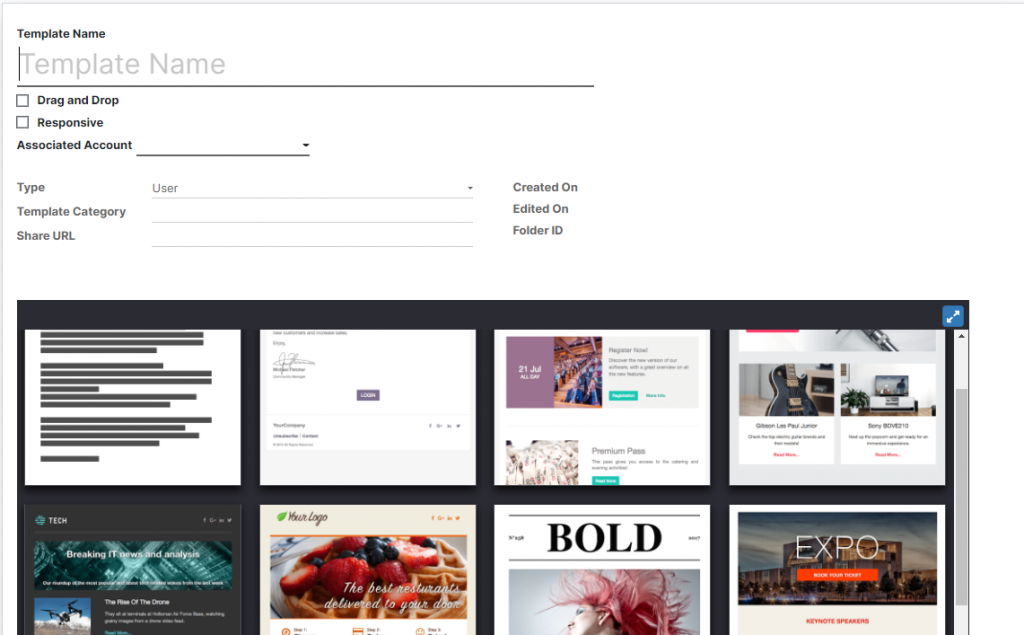
Task: Click the Template Category input field
Action: pyautogui.click(x=312, y=212)
